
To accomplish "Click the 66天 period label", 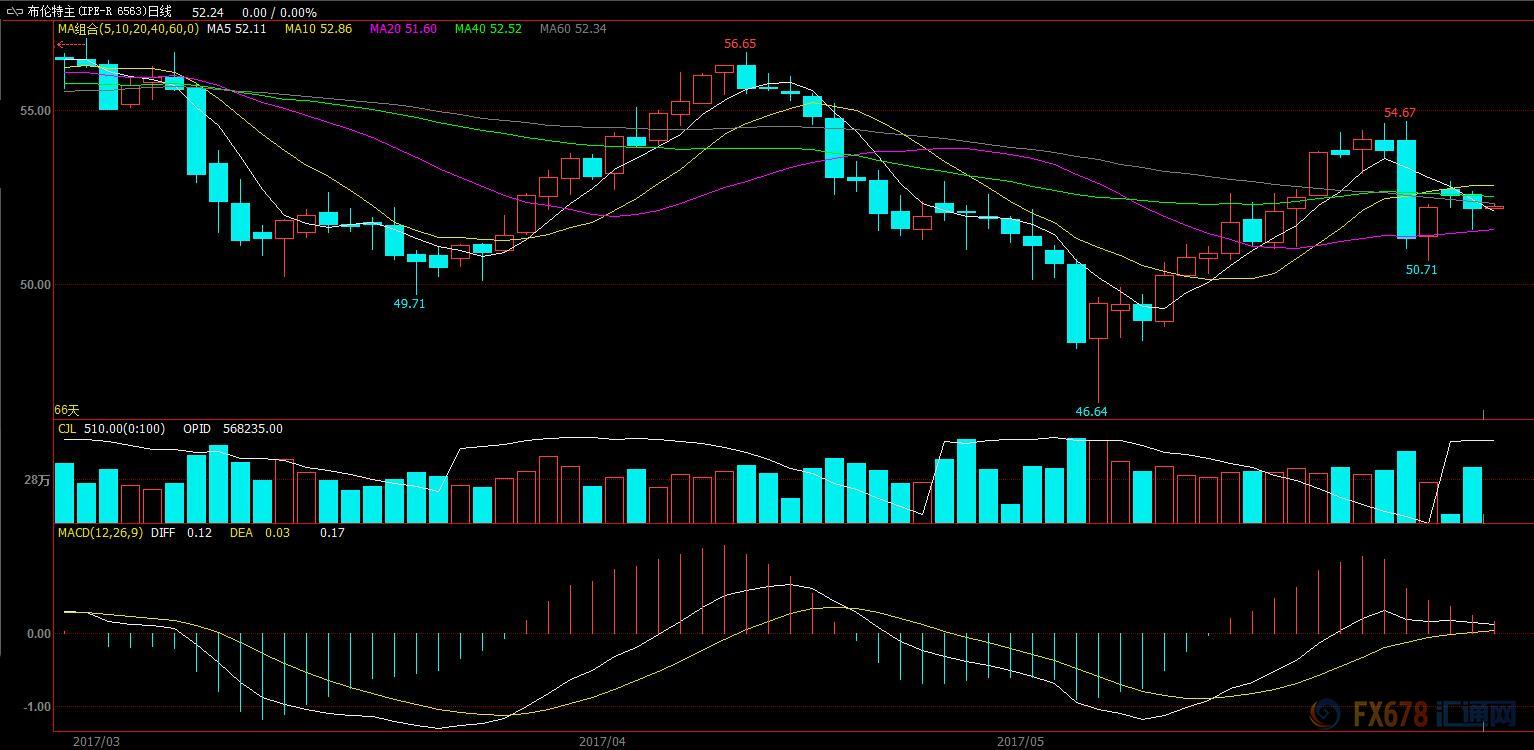I will click(66, 410).
